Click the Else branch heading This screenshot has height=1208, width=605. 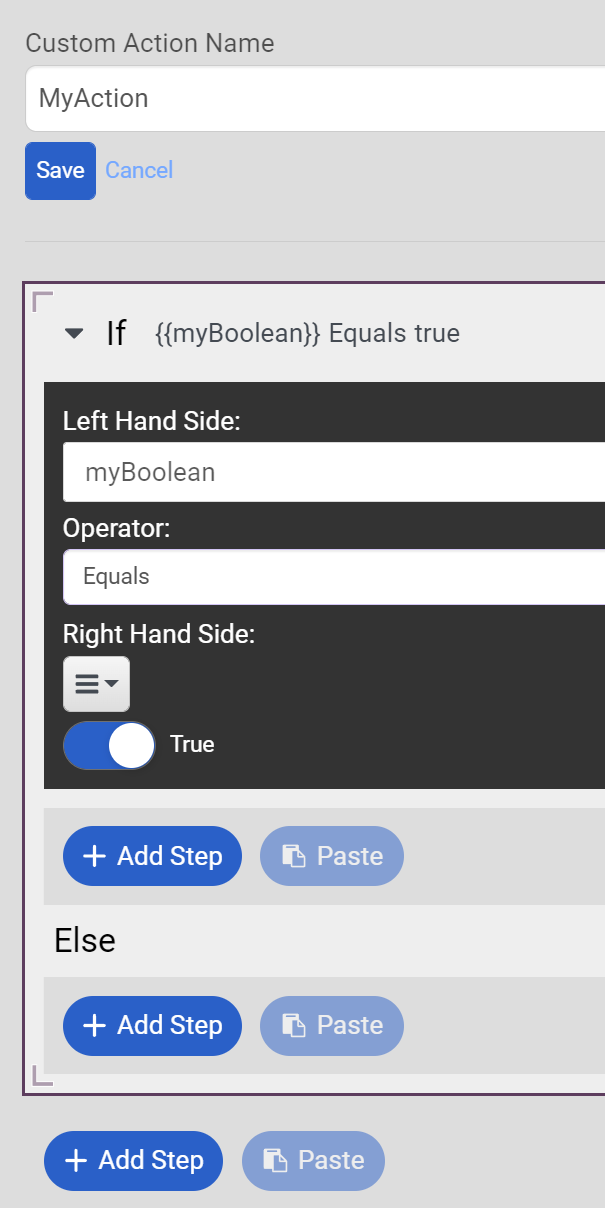[x=85, y=940]
